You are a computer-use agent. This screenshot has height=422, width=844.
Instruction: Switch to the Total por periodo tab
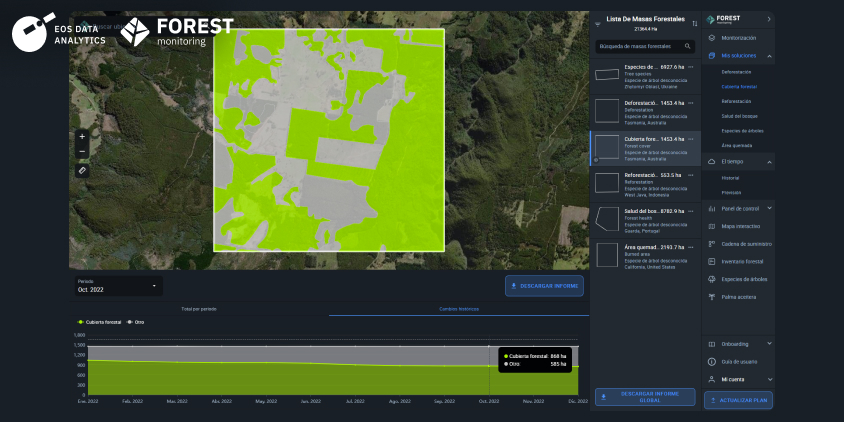(x=199, y=309)
